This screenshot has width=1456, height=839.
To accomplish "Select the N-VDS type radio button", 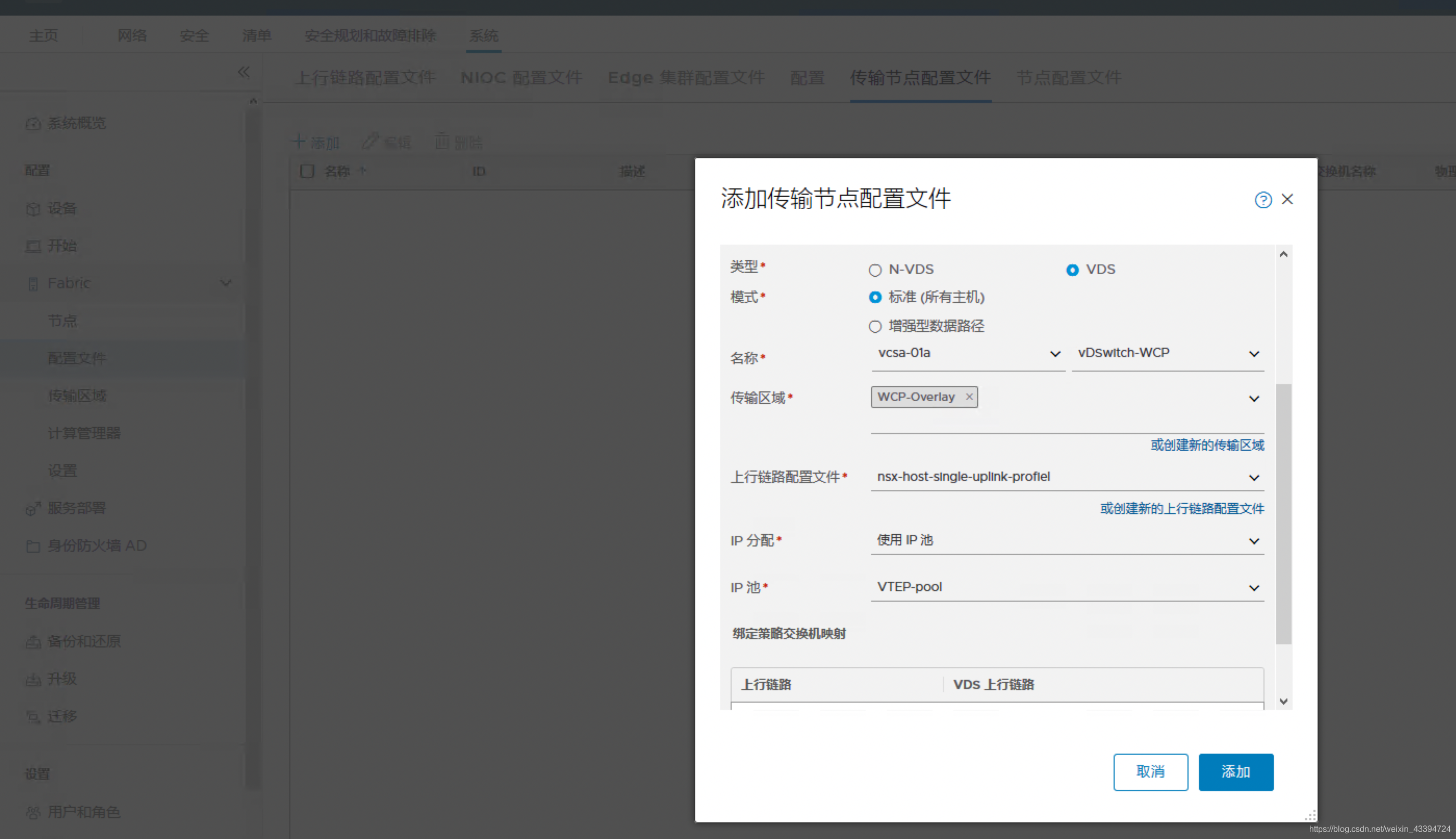I will (x=875, y=270).
